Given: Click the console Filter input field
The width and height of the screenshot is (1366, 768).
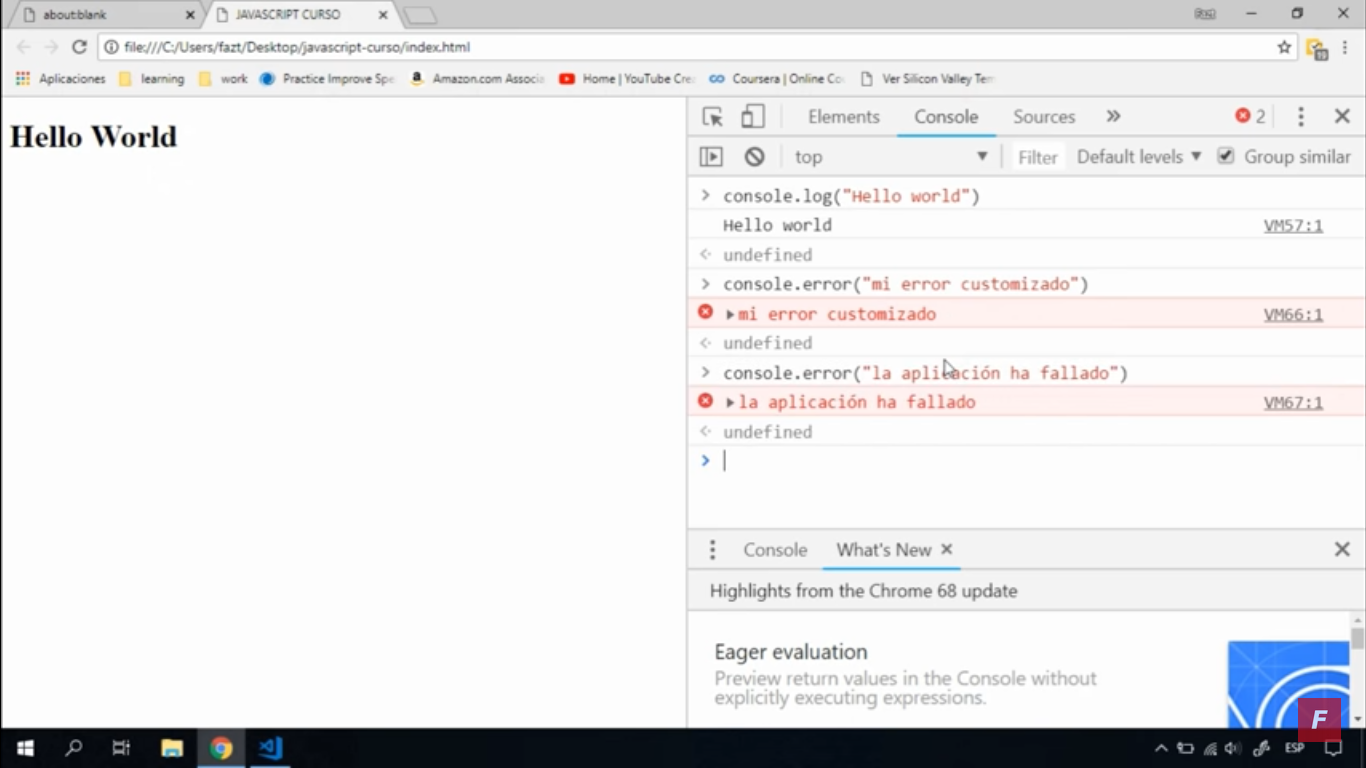Looking at the screenshot, I should [x=1038, y=157].
